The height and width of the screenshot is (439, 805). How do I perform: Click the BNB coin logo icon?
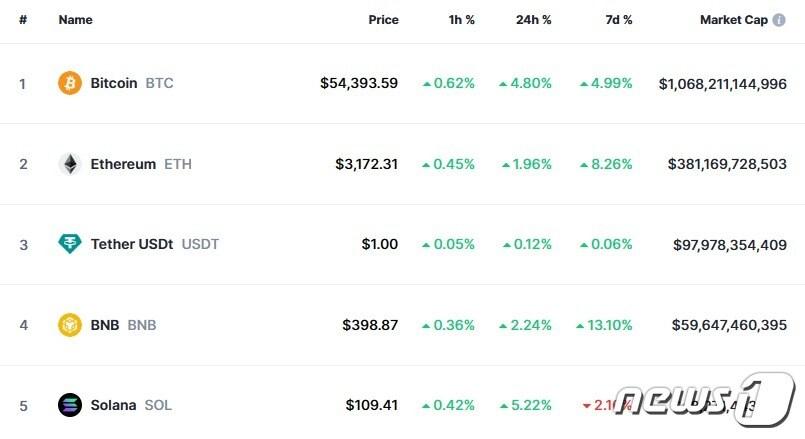(70, 325)
